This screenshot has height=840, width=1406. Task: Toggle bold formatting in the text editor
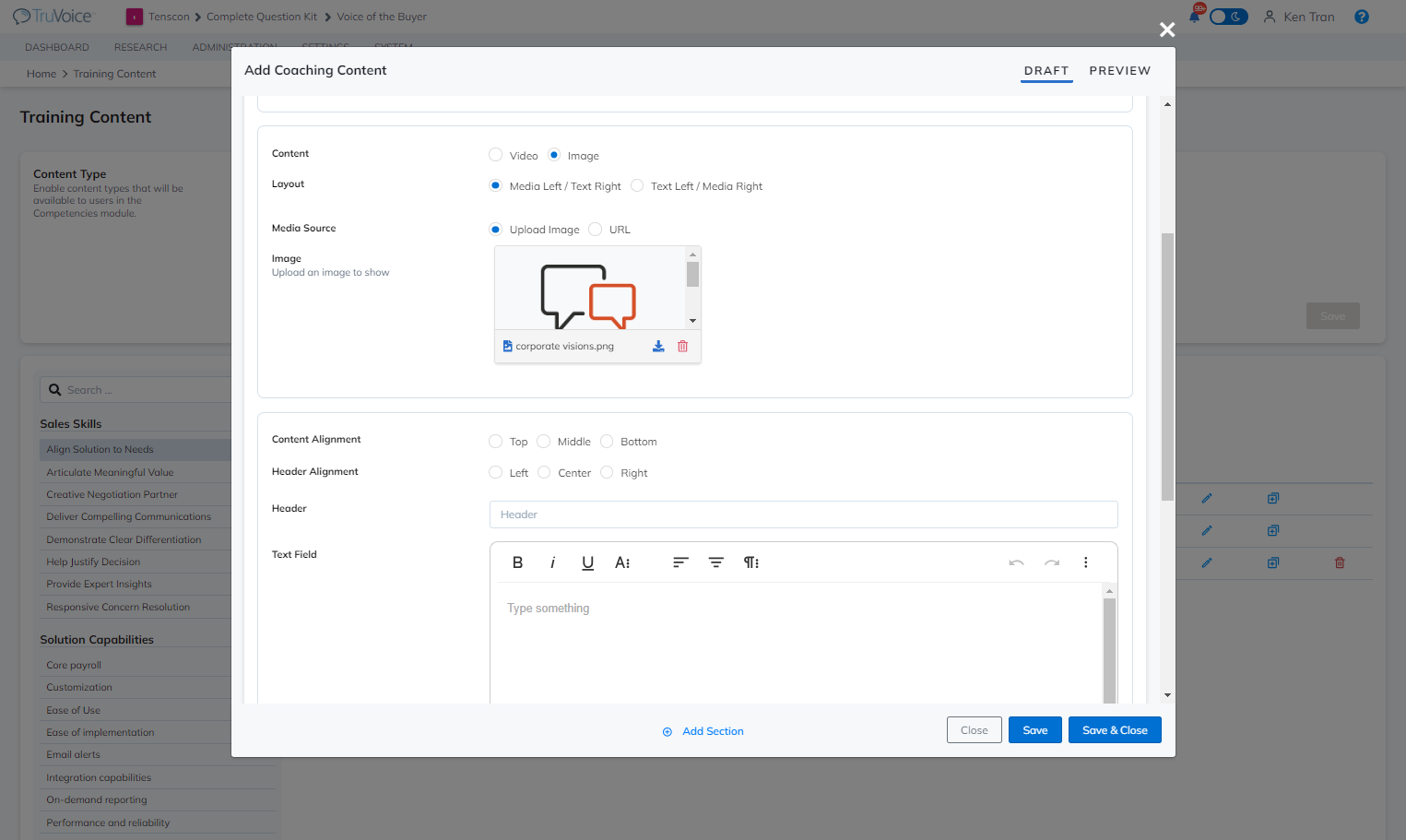click(x=517, y=562)
